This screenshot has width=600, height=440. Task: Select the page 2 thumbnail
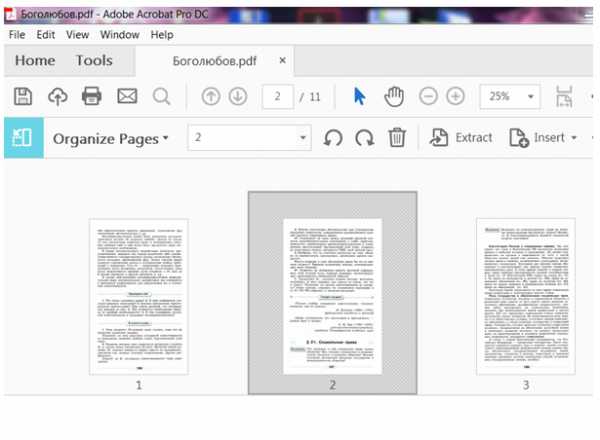pos(332,297)
